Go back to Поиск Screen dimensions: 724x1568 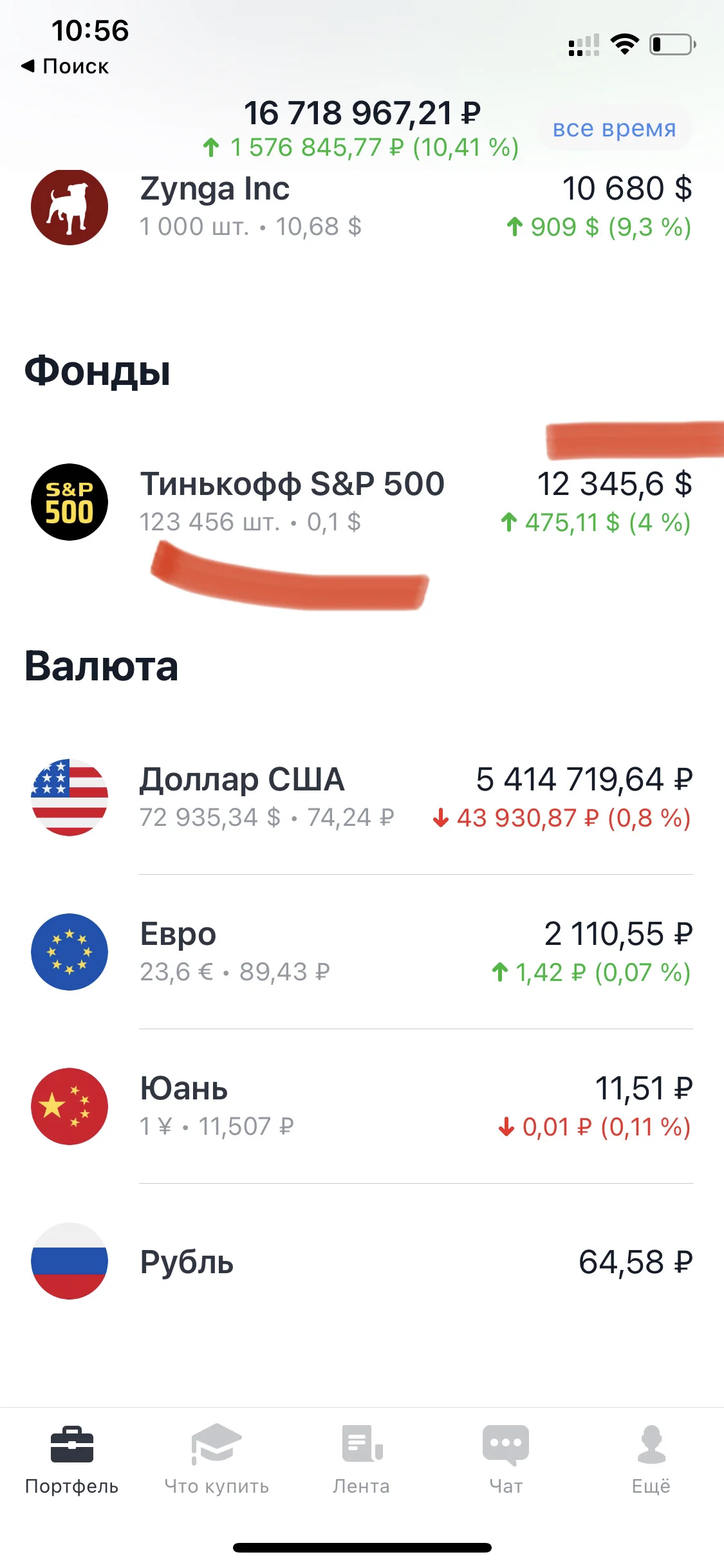click(x=65, y=66)
